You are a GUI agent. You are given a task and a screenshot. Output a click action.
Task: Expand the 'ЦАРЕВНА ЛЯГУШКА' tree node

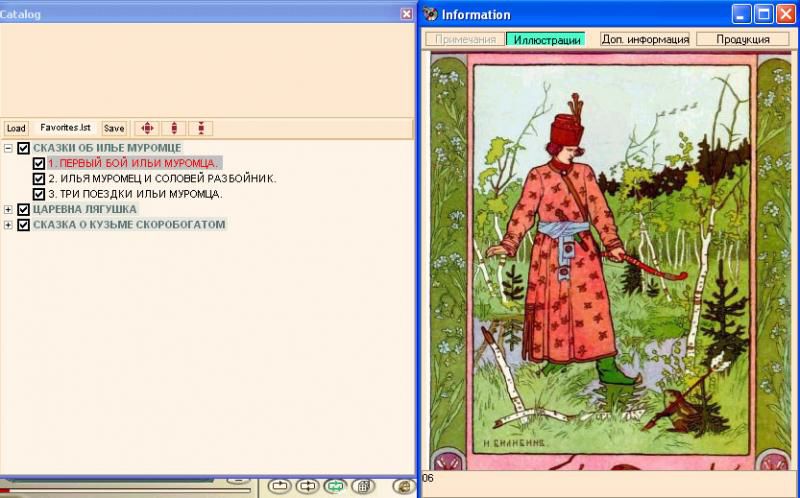(x=9, y=210)
